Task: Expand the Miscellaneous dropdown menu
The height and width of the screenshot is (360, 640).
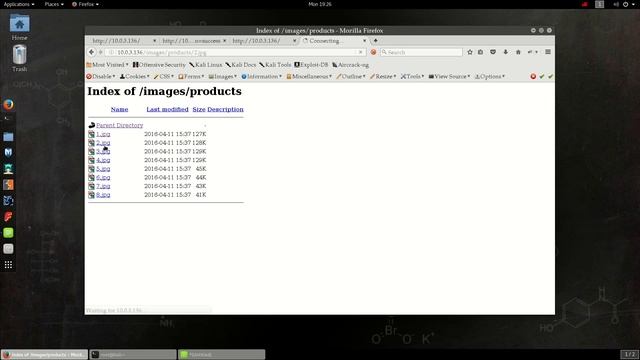Action: point(309,77)
